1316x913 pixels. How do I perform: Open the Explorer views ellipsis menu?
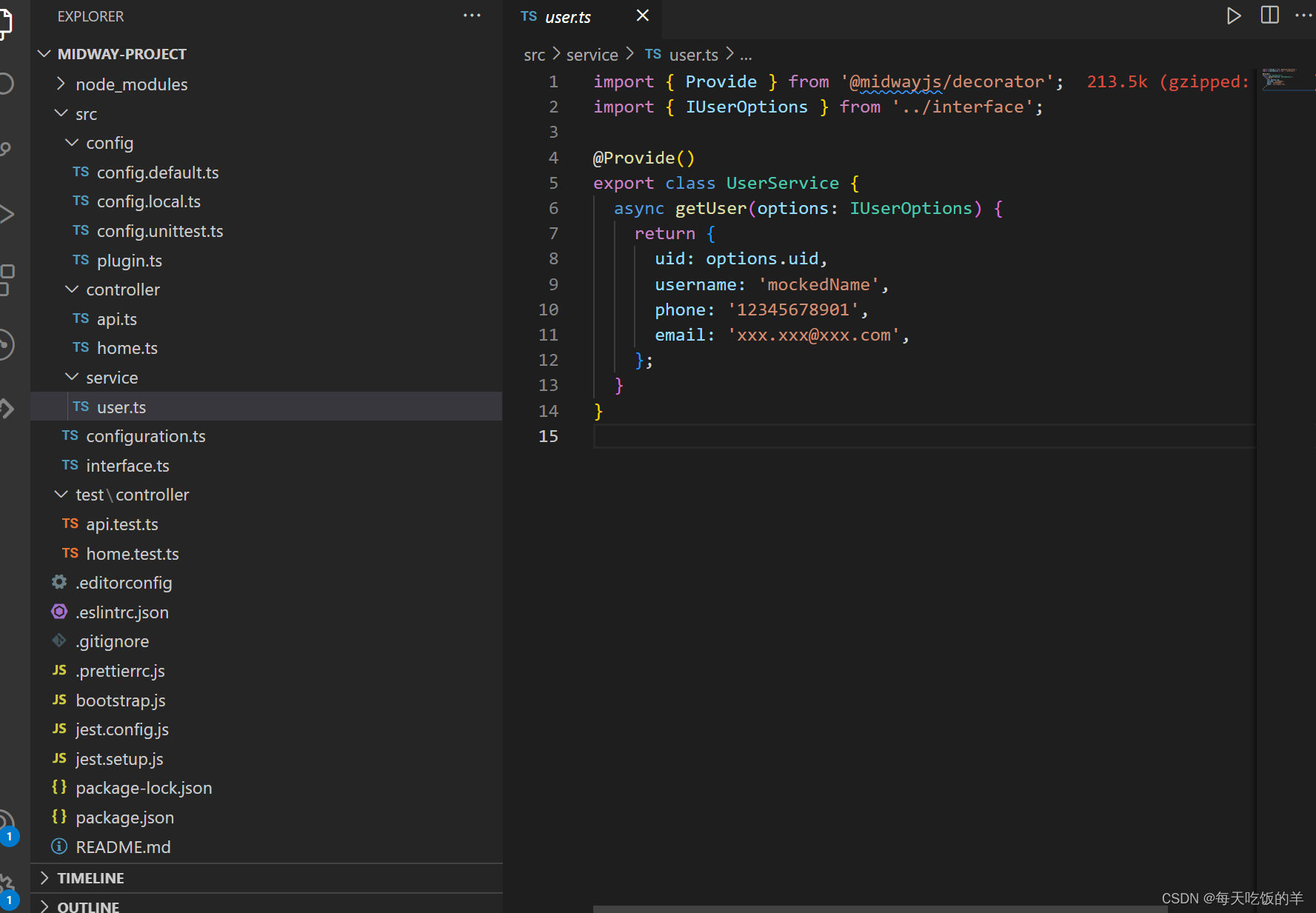coord(472,16)
